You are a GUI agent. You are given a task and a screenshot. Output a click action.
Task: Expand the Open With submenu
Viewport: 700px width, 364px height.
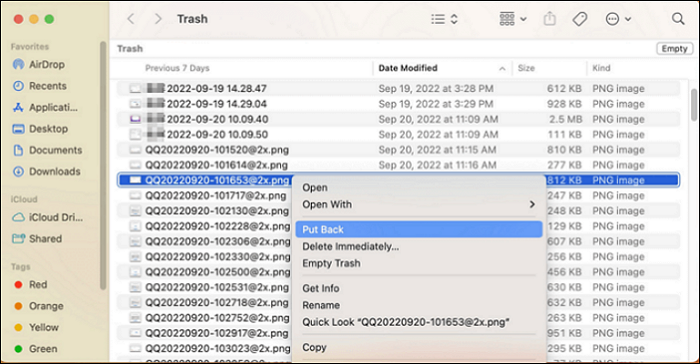pyautogui.click(x=419, y=205)
